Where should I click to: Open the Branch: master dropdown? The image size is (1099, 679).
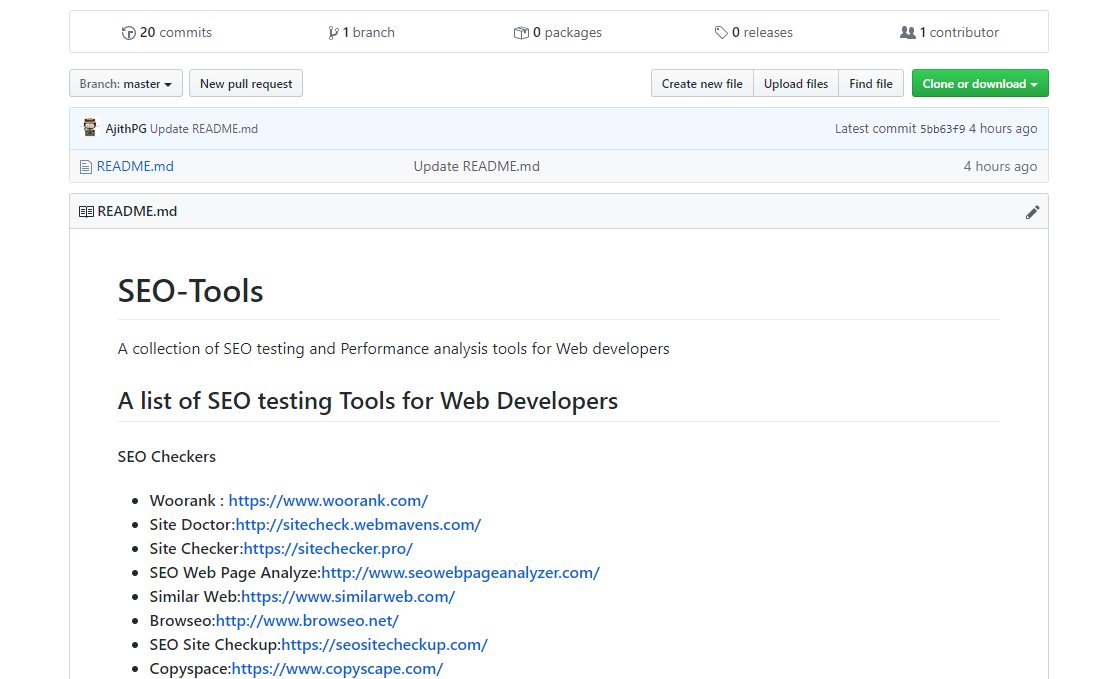coord(125,83)
